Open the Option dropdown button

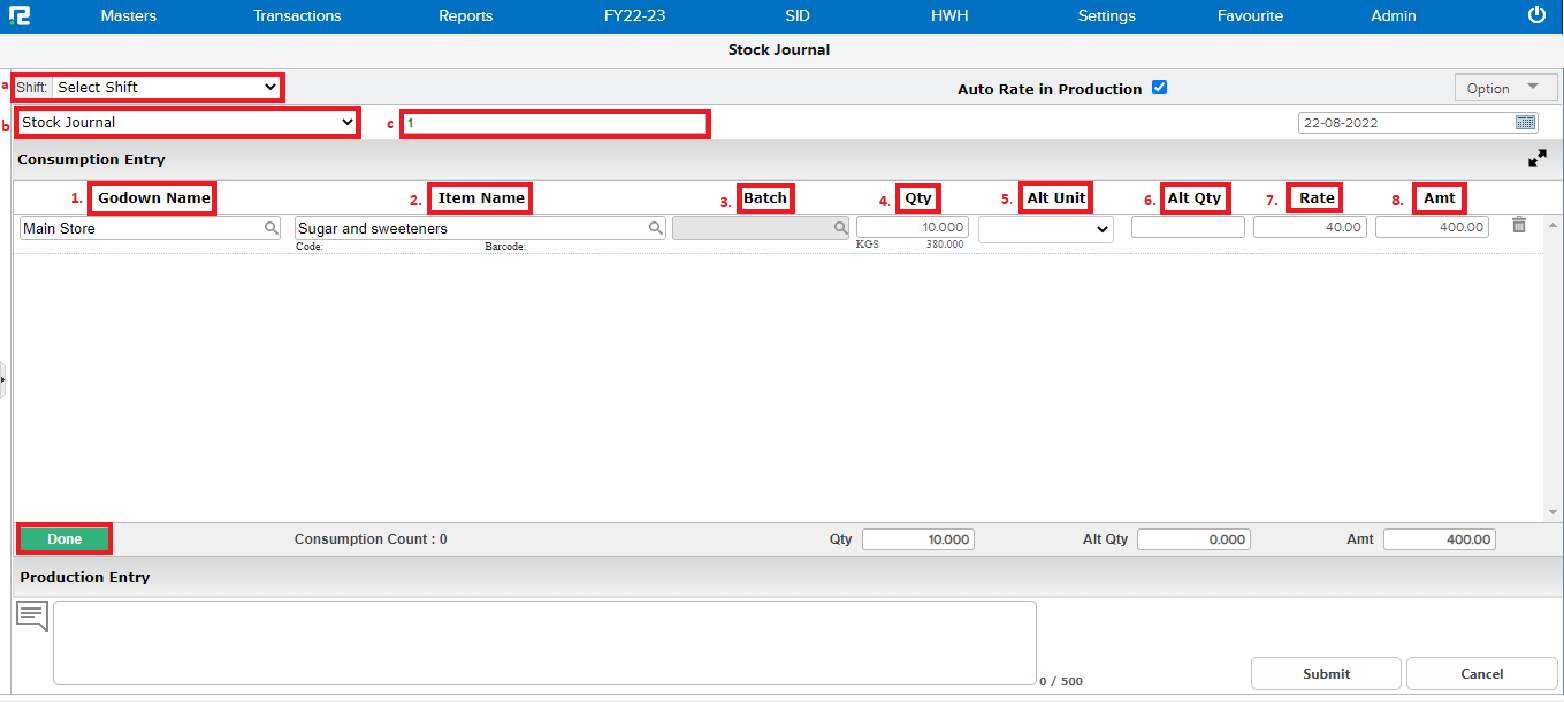click(x=1505, y=88)
